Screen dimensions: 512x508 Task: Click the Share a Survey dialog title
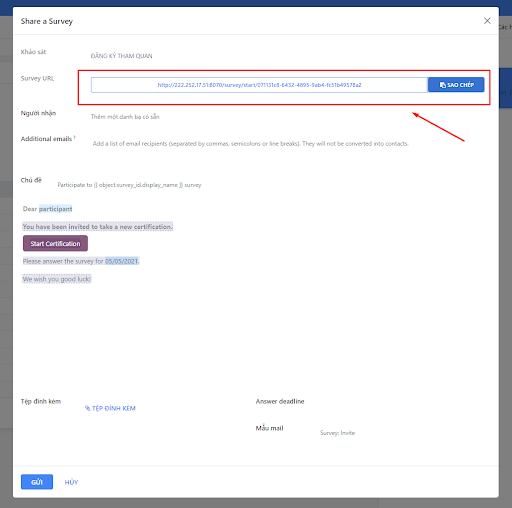tap(47, 21)
